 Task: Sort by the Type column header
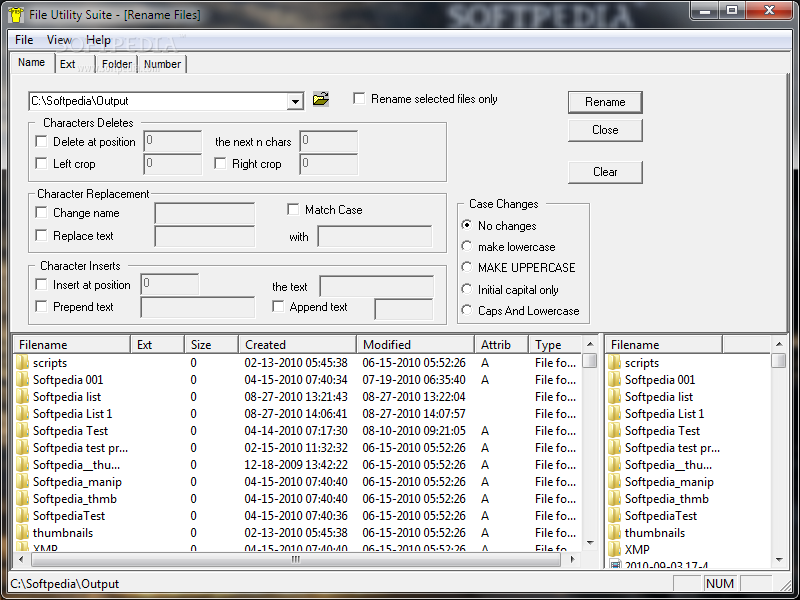pos(555,344)
